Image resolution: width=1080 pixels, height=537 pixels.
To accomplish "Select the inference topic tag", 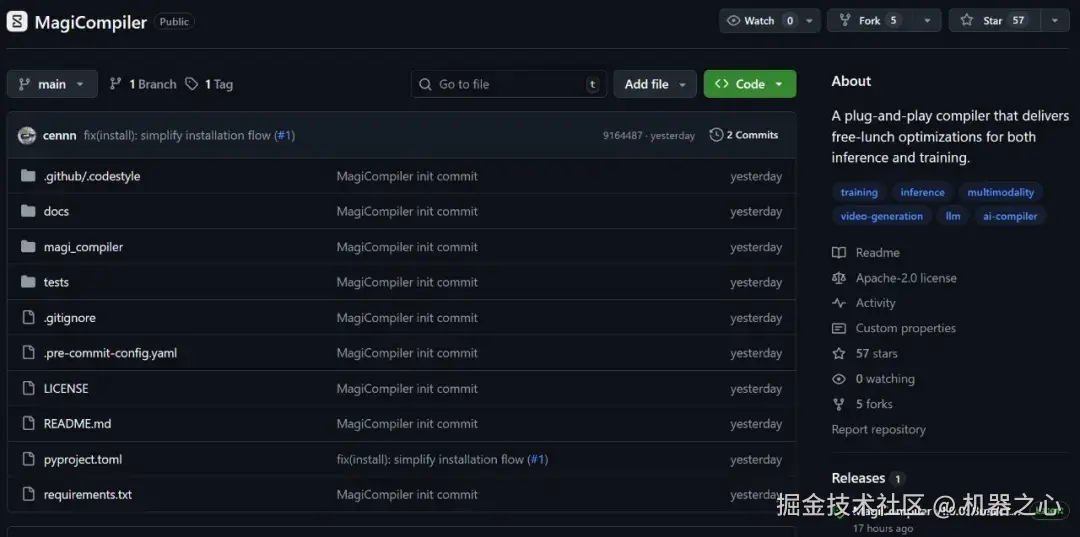I will [x=922, y=192].
